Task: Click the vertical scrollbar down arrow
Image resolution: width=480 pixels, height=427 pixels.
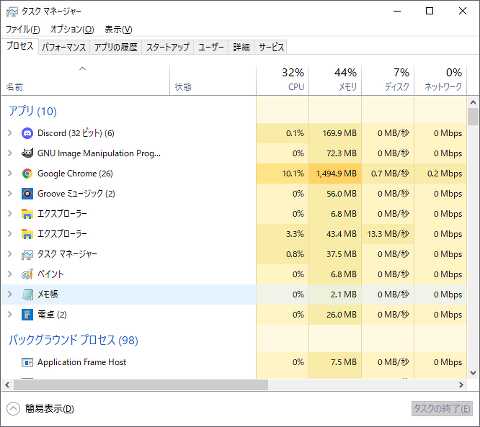Action: pyautogui.click(x=473, y=372)
